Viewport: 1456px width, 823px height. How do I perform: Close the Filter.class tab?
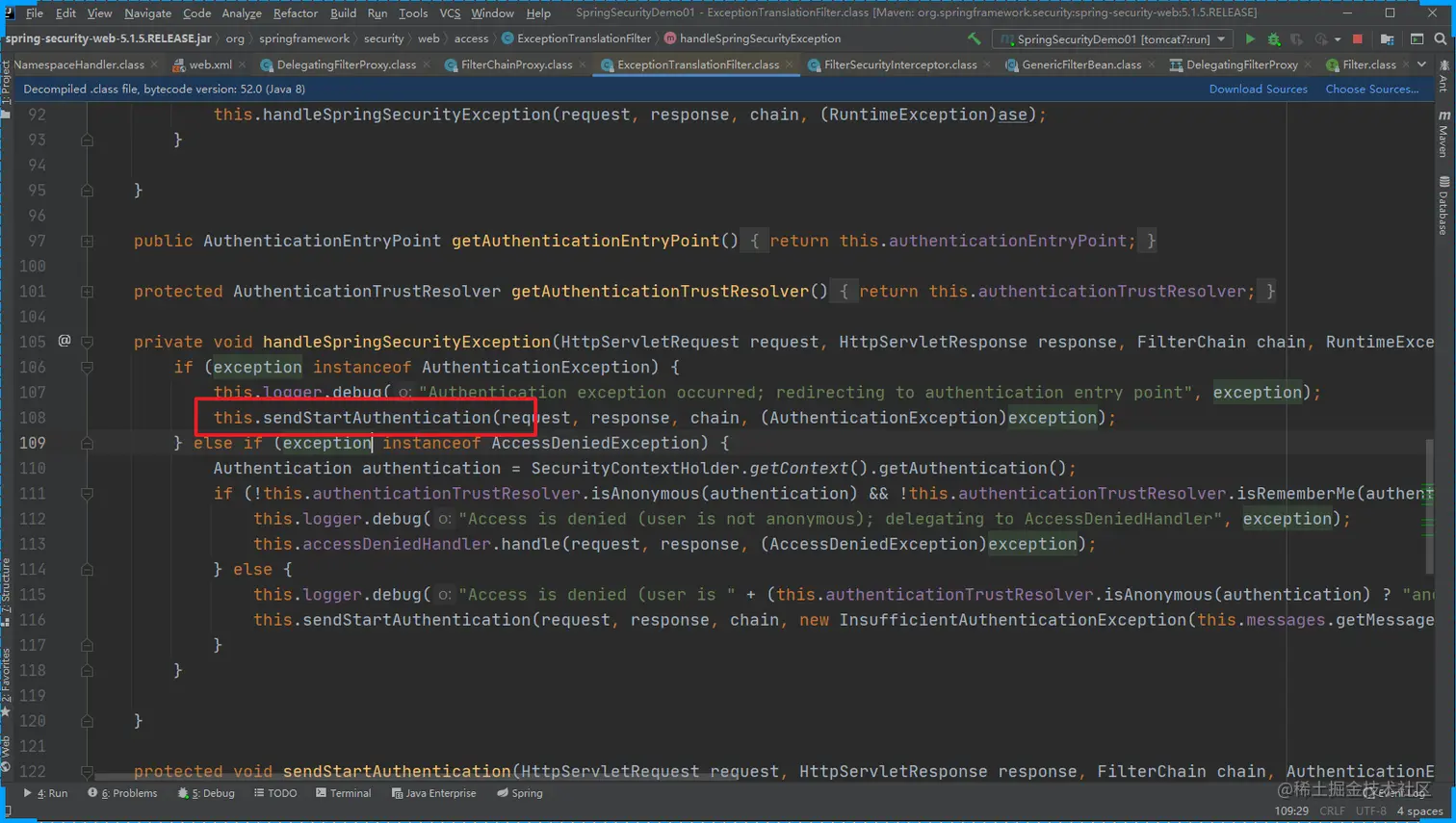(x=1406, y=64)
